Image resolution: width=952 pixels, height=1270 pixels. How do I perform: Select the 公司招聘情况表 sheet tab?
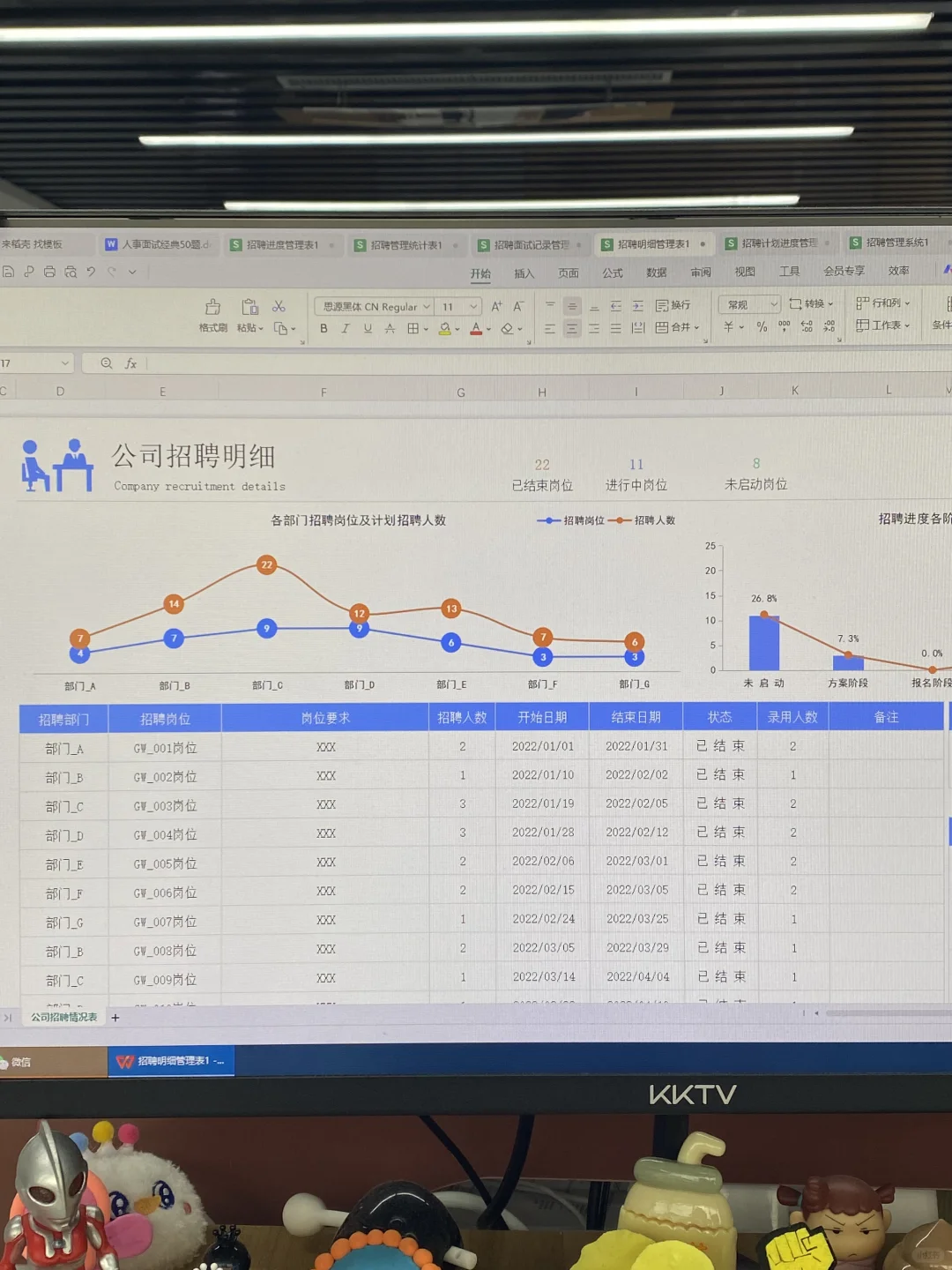click(63, 1017)
